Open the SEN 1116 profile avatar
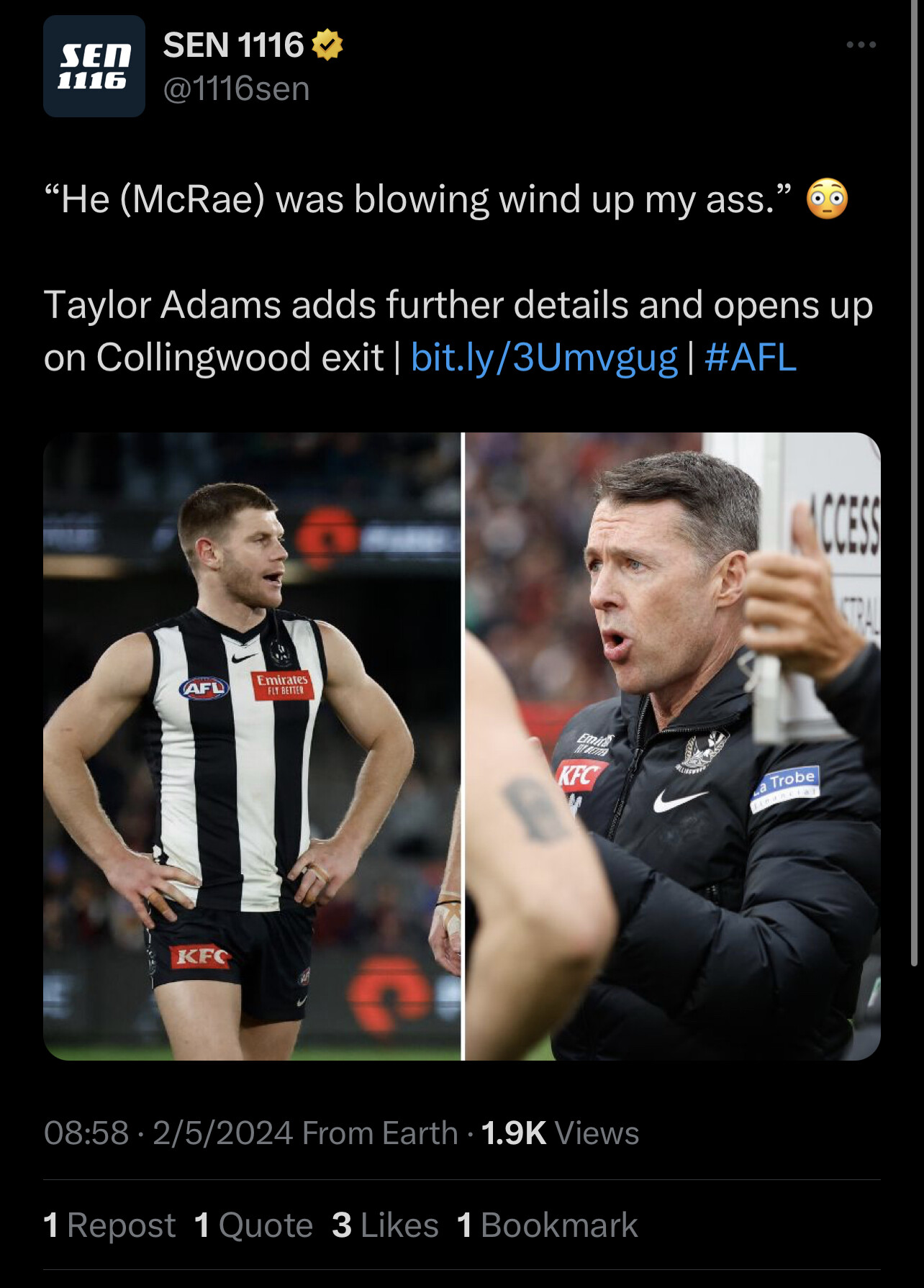This screenshot has height=1288, width=924. pyautogui.click(x=94, y=66)
